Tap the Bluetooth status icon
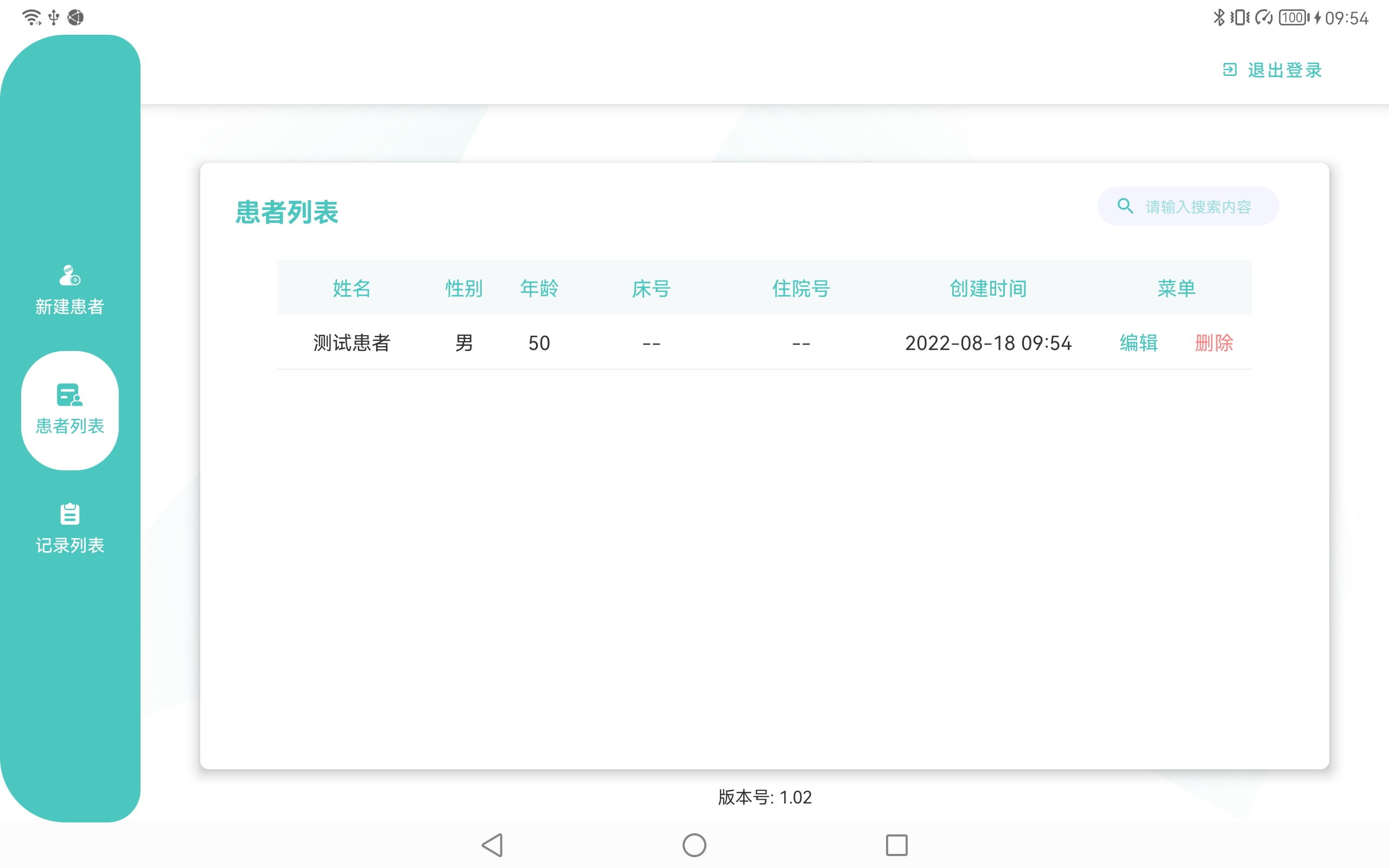Screen dimensions: 1389x868 (x=1219, y=17)
